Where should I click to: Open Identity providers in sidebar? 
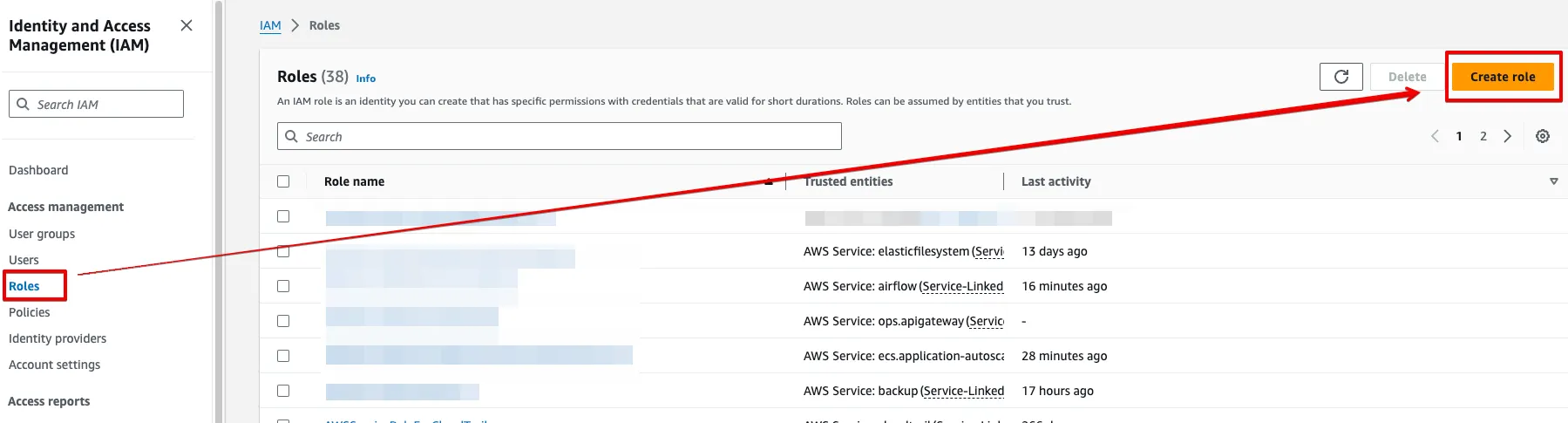(58, 338)
